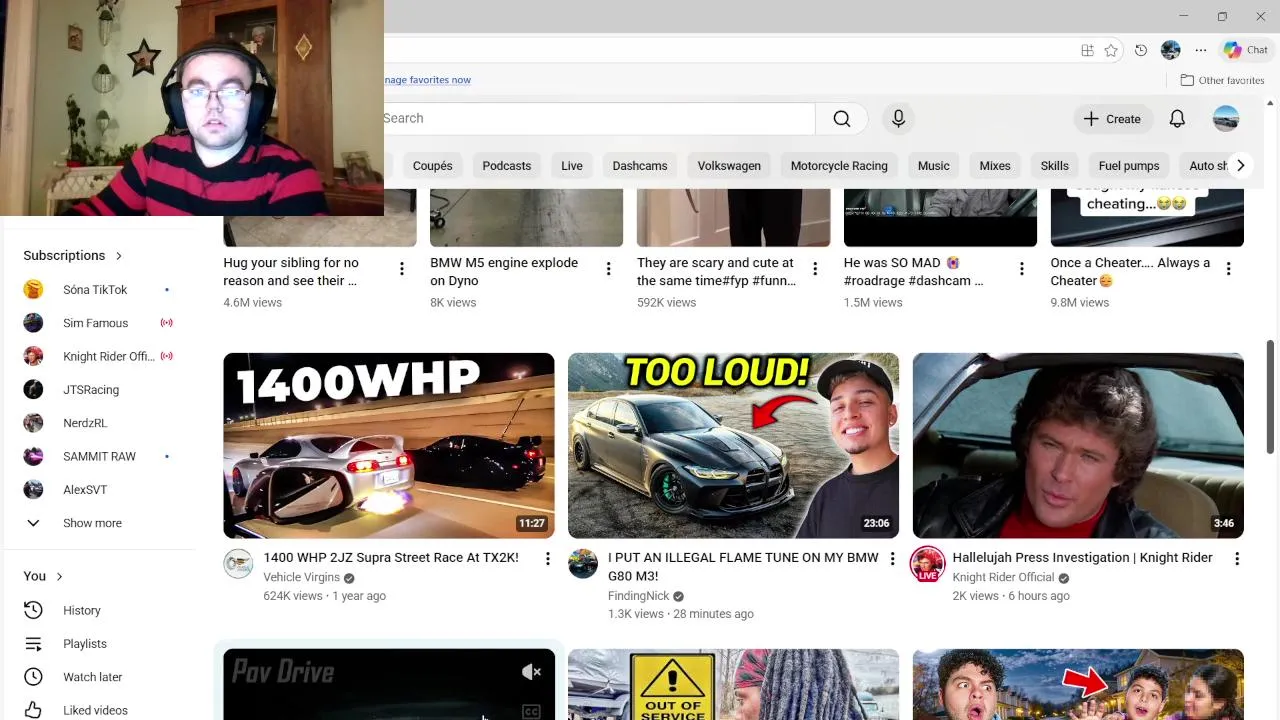The height and width of the screenshot is (720, 1280).
Task: Open AlexSVT subscription channel
Action: click(99, 490)
